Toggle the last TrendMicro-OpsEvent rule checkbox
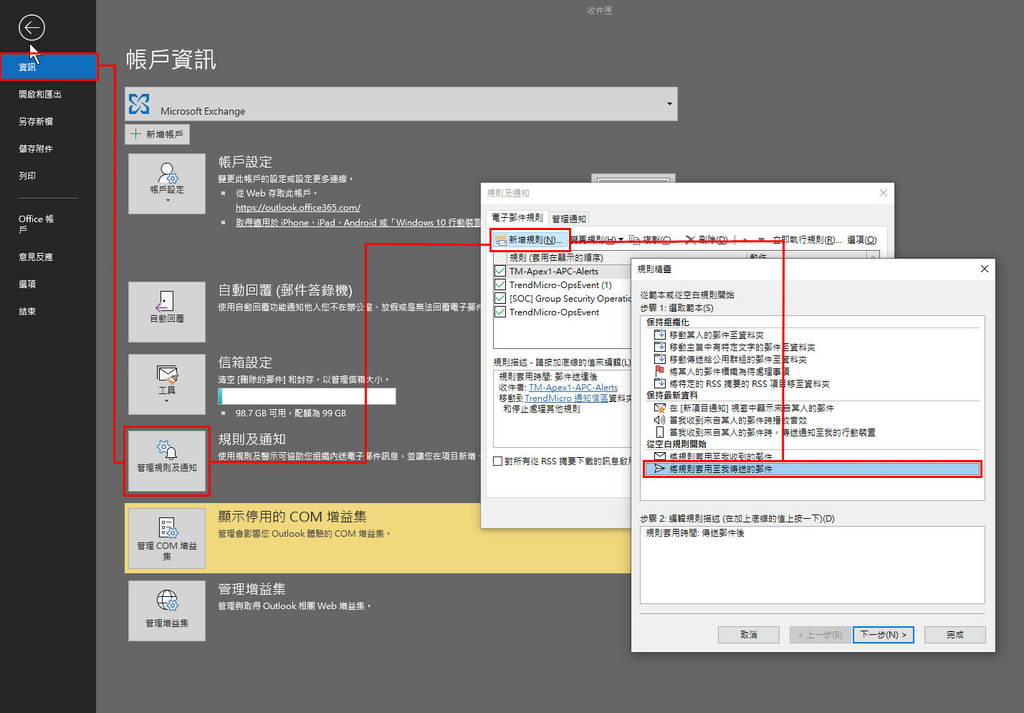 pyautogui.click(x=500, y=312)
